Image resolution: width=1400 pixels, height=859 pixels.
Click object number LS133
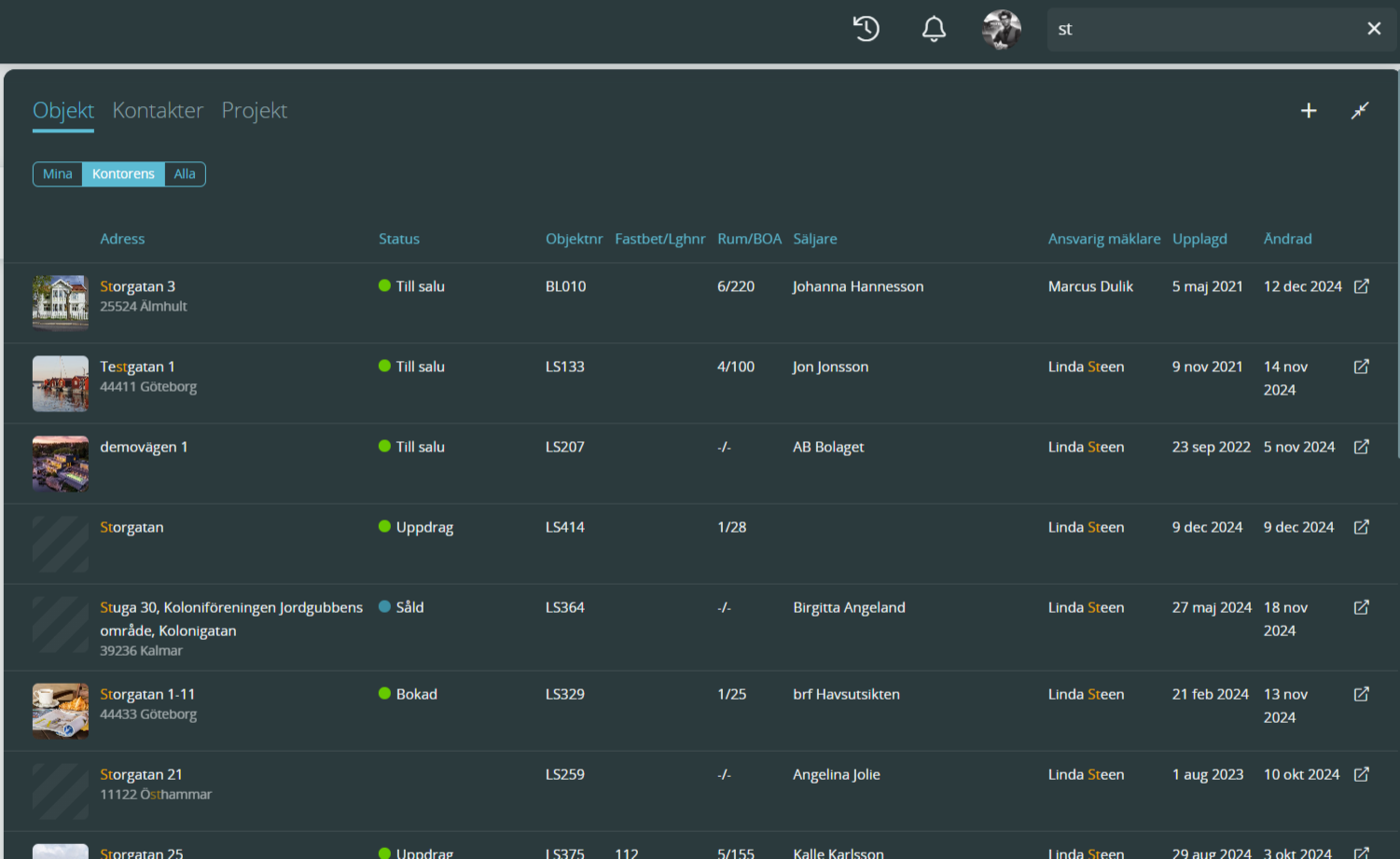565,367
